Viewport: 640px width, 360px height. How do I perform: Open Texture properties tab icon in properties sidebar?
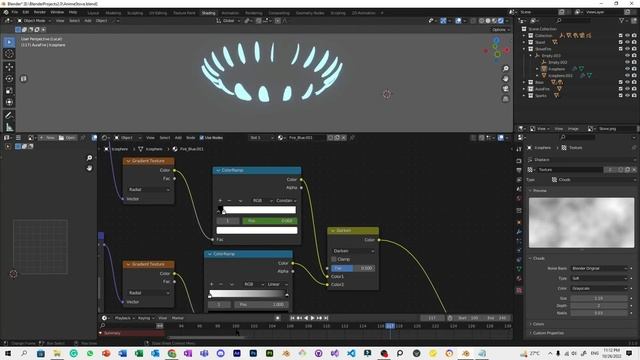(x=519, y=290)
